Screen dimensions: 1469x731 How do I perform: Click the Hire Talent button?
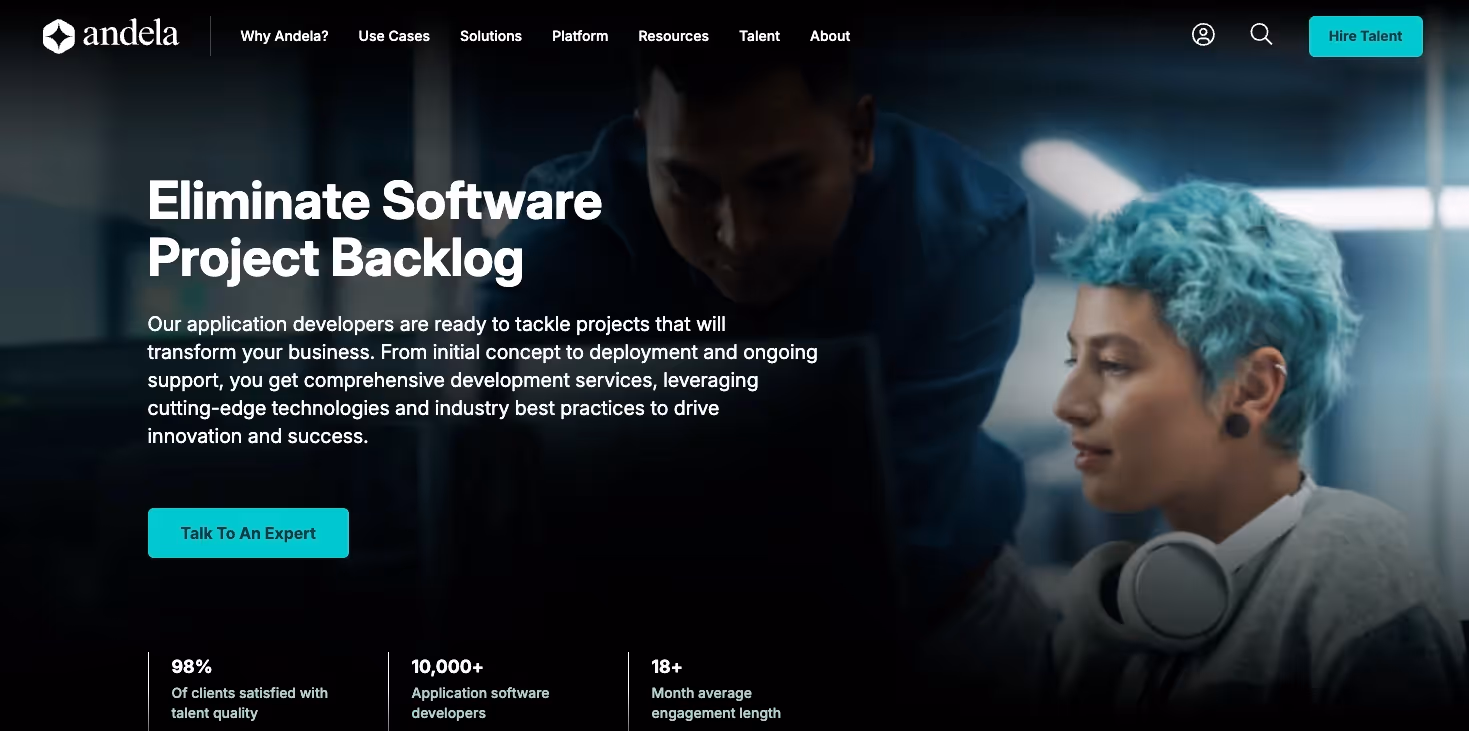pos(1365,36)
